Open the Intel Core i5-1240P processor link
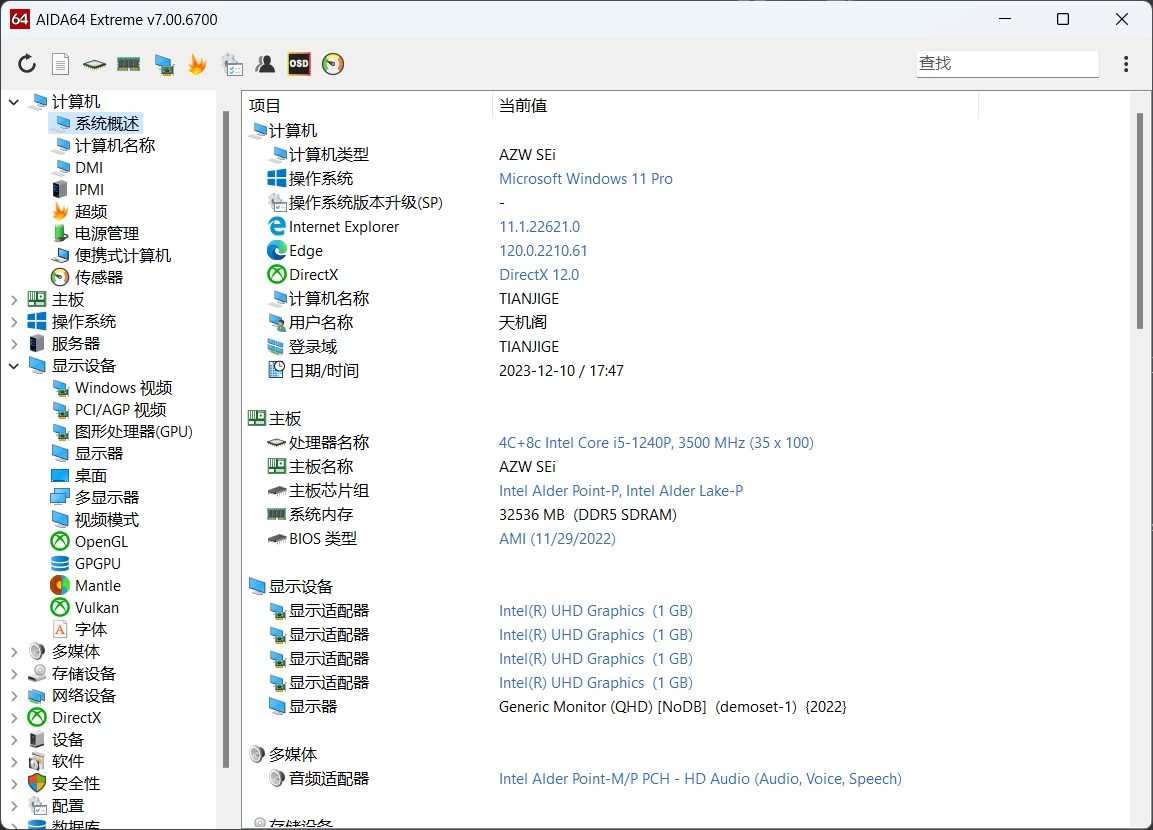The width and height of the screenshot is (1153, 830). (656, 443)
